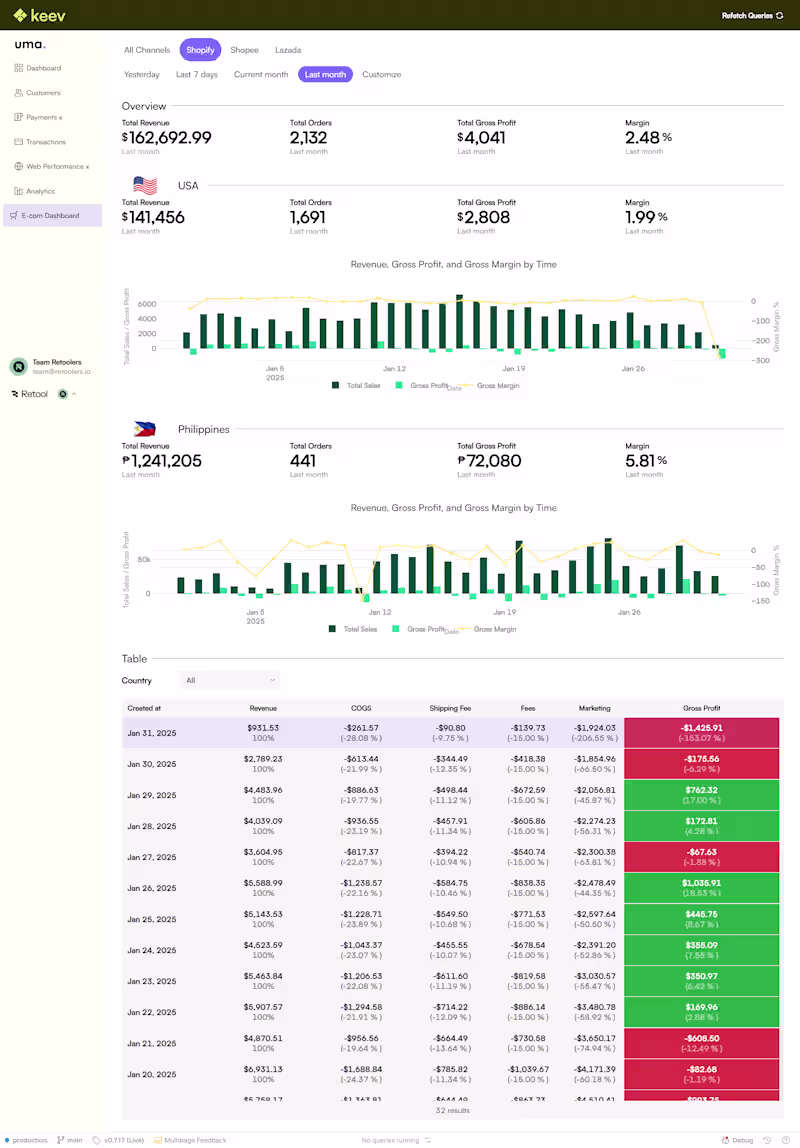Toggle Gross Profit legend in USA chart
Image resolution: width=800 pixels, height=1148 pixels.
(x=421, y=385)
